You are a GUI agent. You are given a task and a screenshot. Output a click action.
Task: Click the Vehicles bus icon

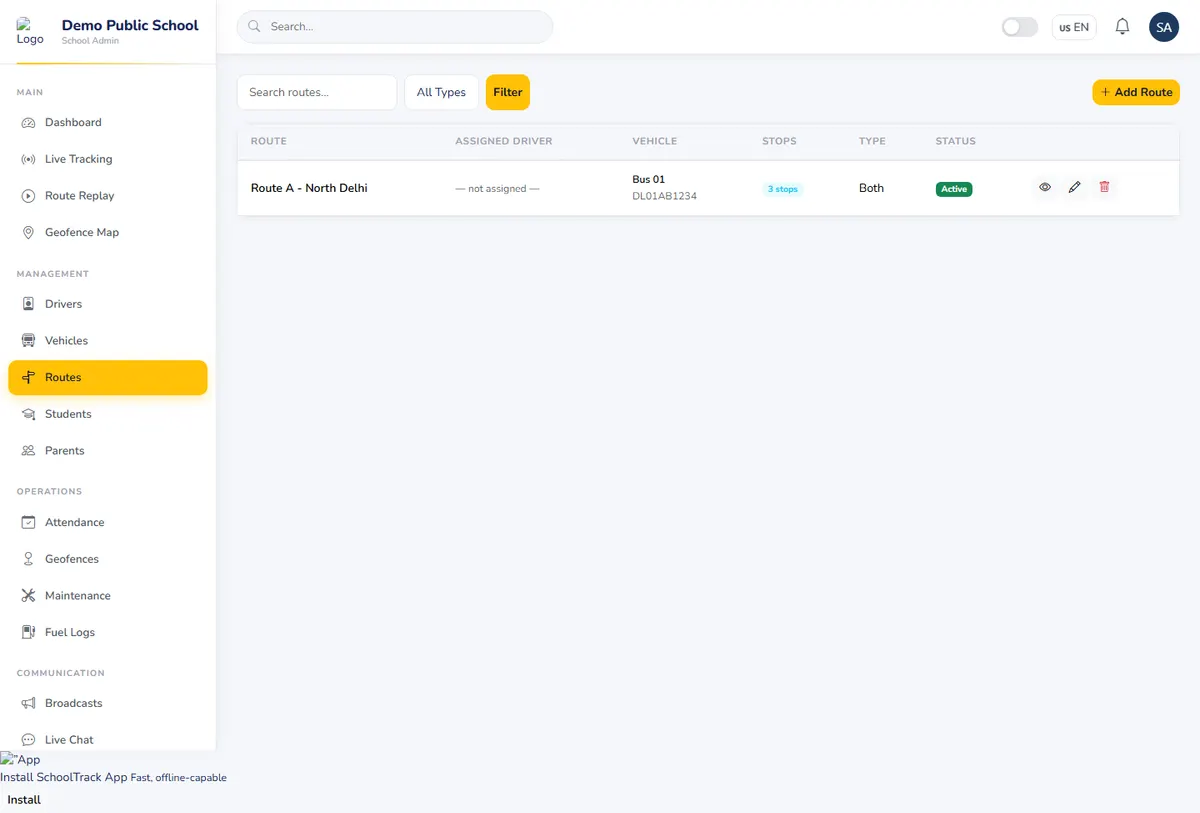tap(28, 341)
